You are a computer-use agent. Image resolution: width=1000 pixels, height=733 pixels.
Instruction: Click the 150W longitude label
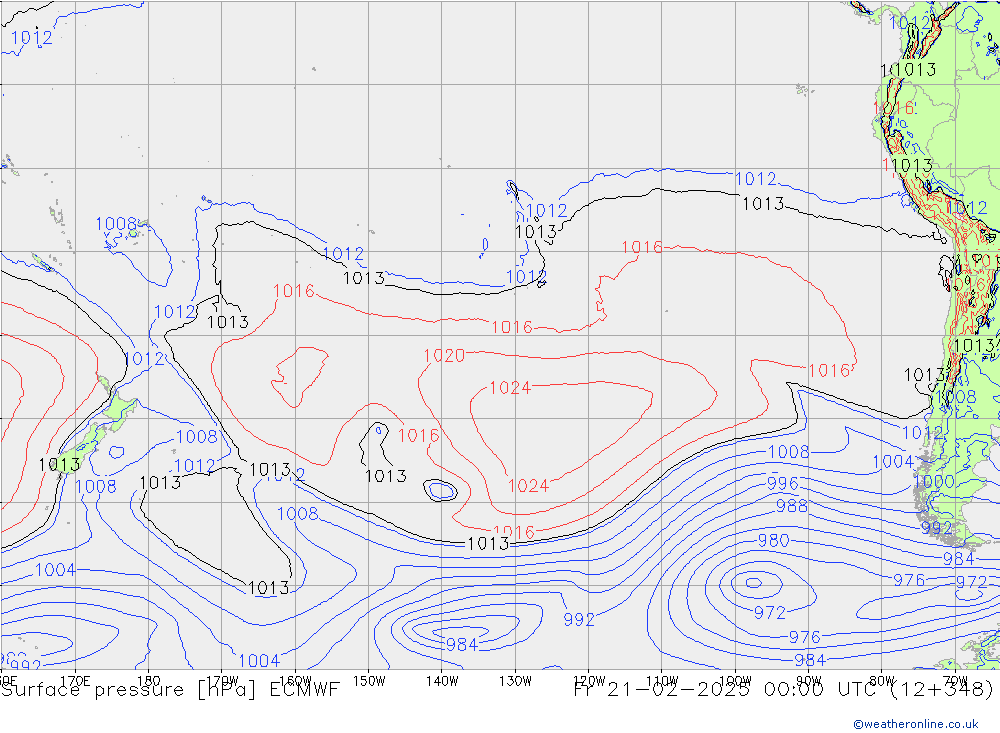[x=369, y=680]
